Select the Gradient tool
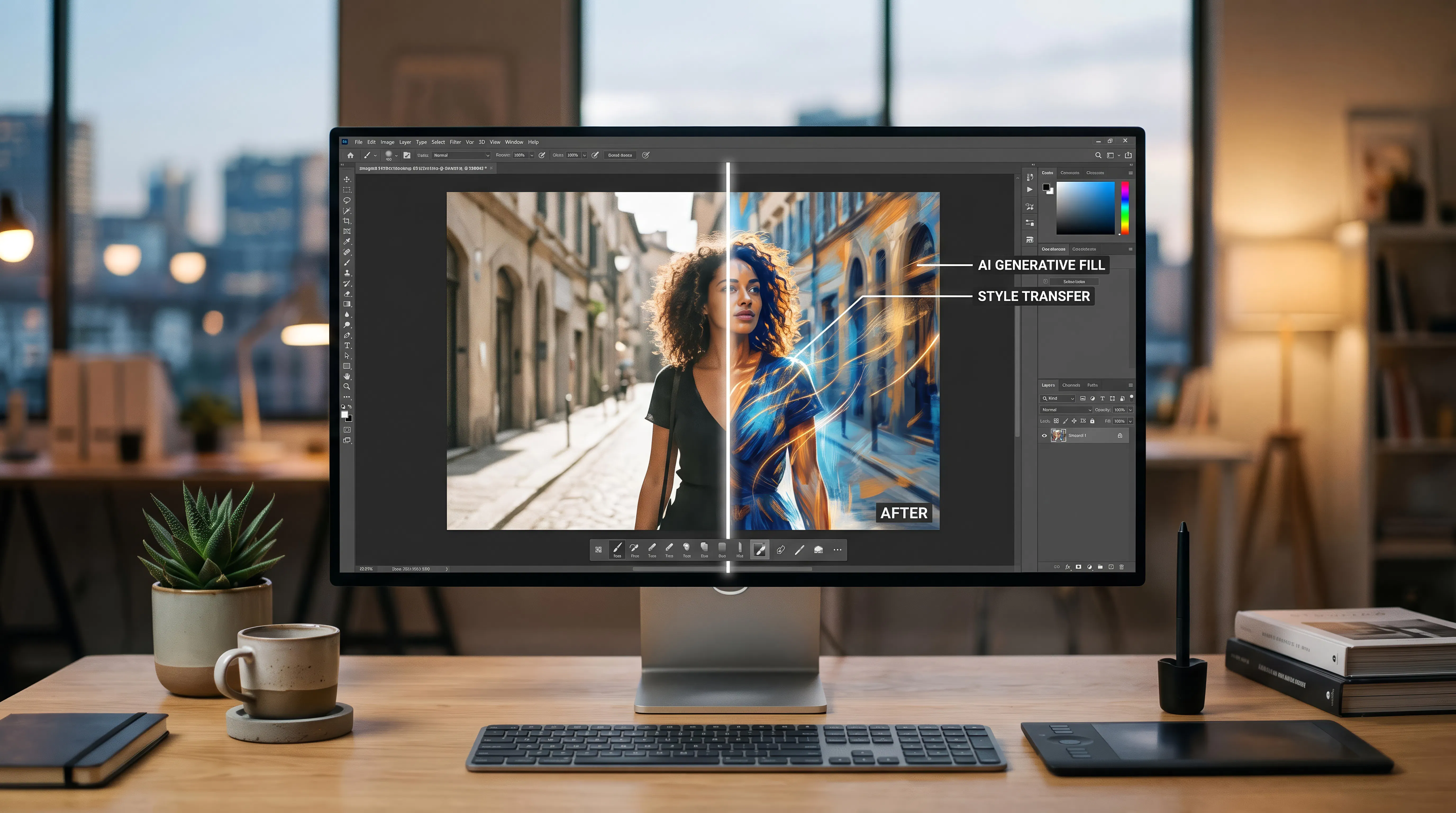The width and height of the screenshot is (1456, 813). 347,304
